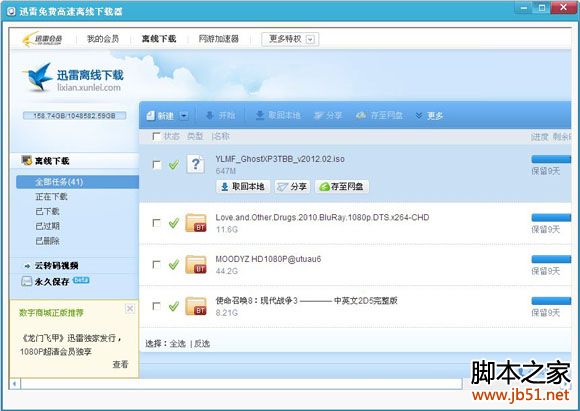Click the 使命召唤8：现代战争3 title
The image size is (580, 411).
[306, 300]
